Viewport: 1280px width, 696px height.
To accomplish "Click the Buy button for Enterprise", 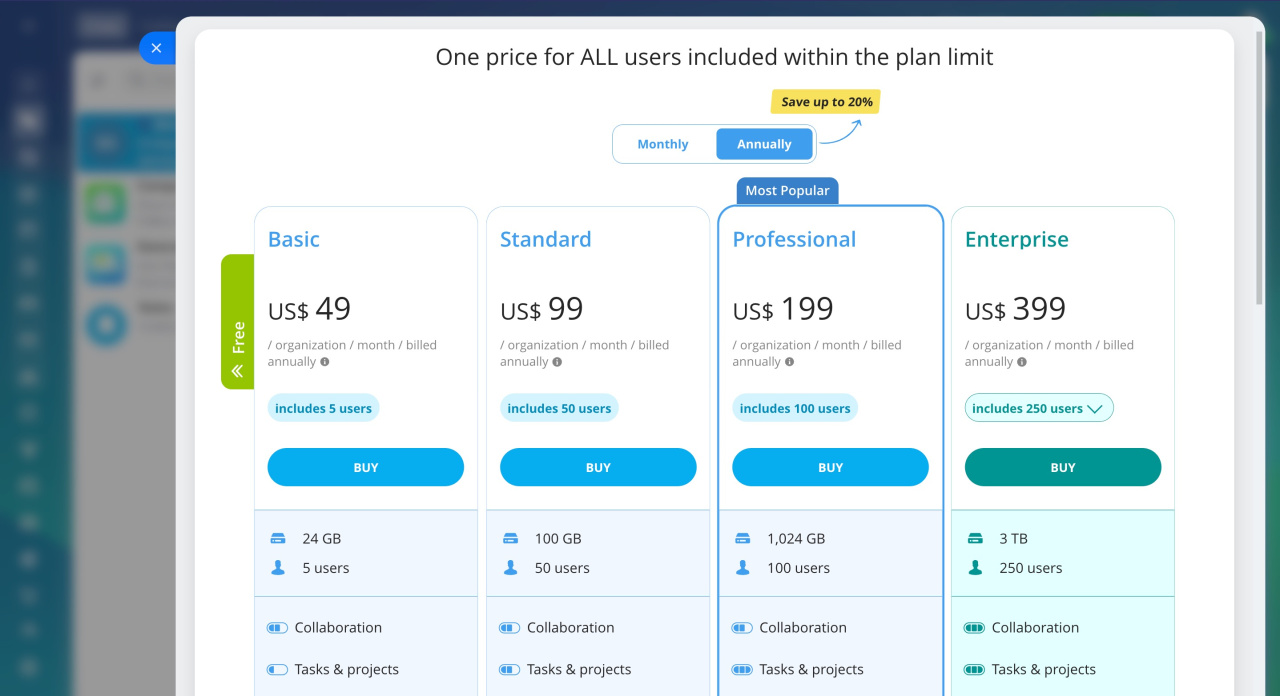I will pos(1063,467).
